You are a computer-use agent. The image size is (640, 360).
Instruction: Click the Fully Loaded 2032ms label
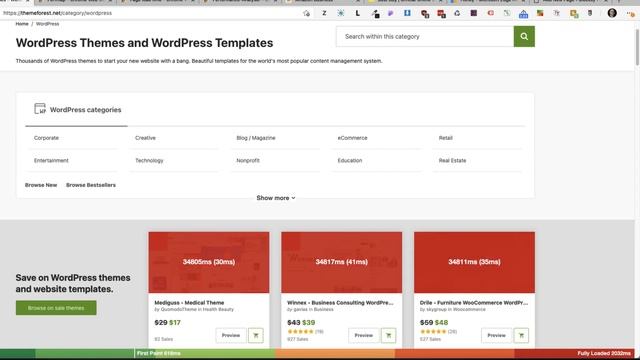pyautogui.click(x=604, y=353)
